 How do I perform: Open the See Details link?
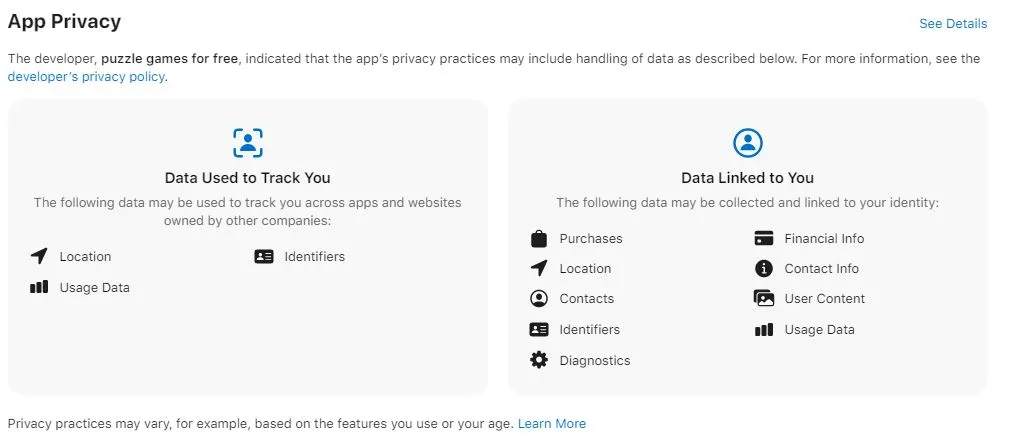[953, 23]
